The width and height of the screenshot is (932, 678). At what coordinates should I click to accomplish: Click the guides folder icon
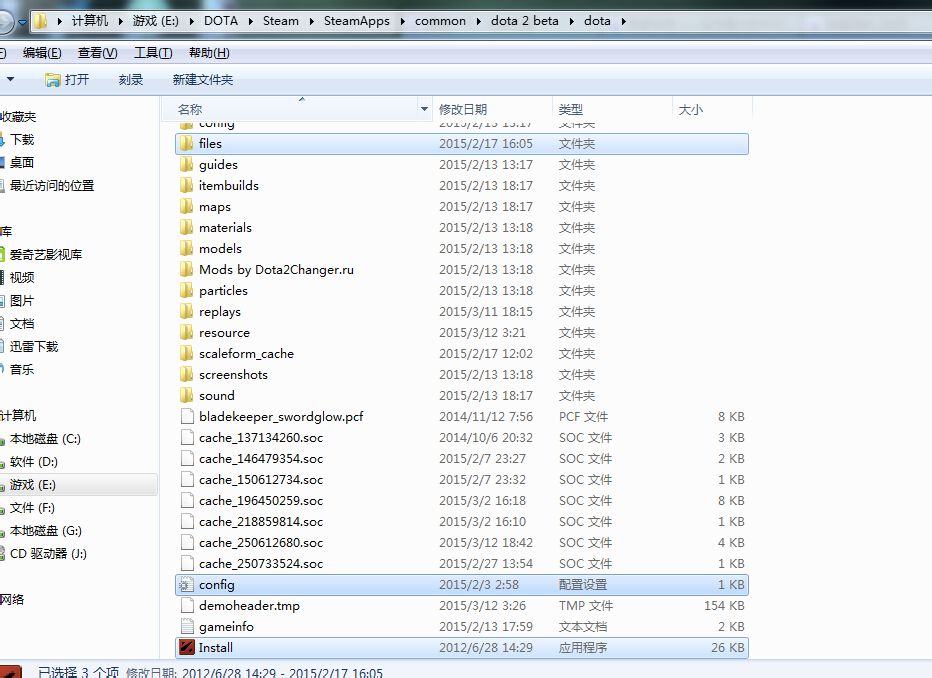tap(187, 165)
